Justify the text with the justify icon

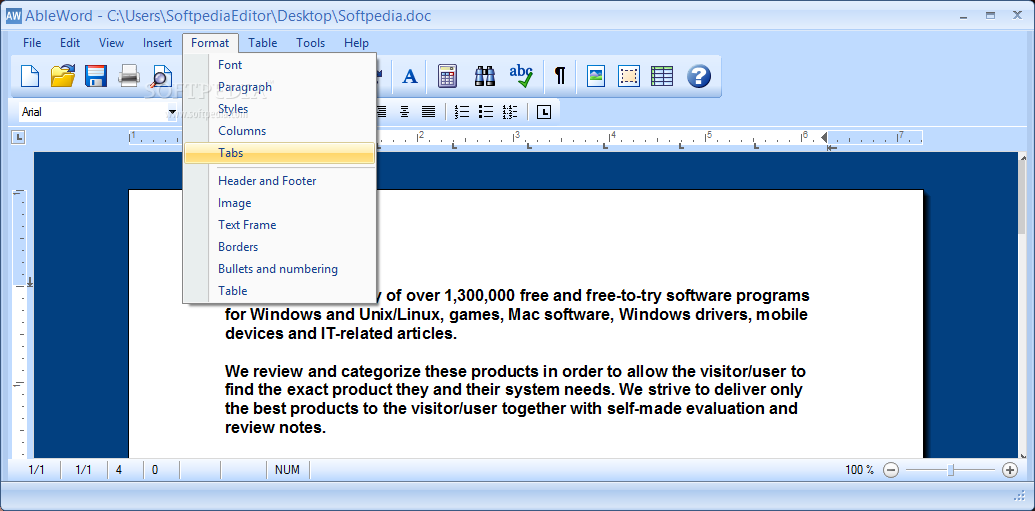(428, 112)
